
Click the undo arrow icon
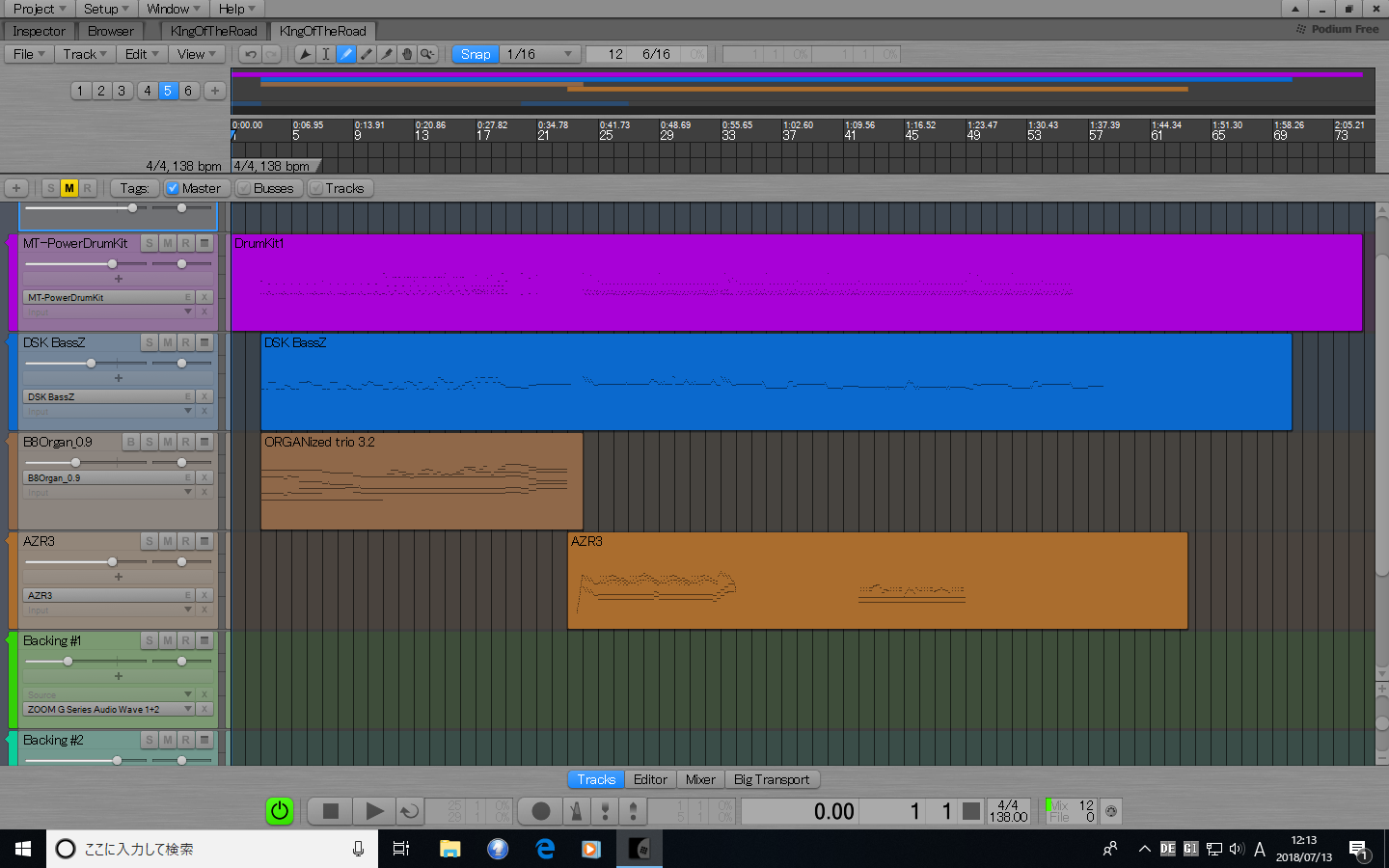(x=251, y=54)
